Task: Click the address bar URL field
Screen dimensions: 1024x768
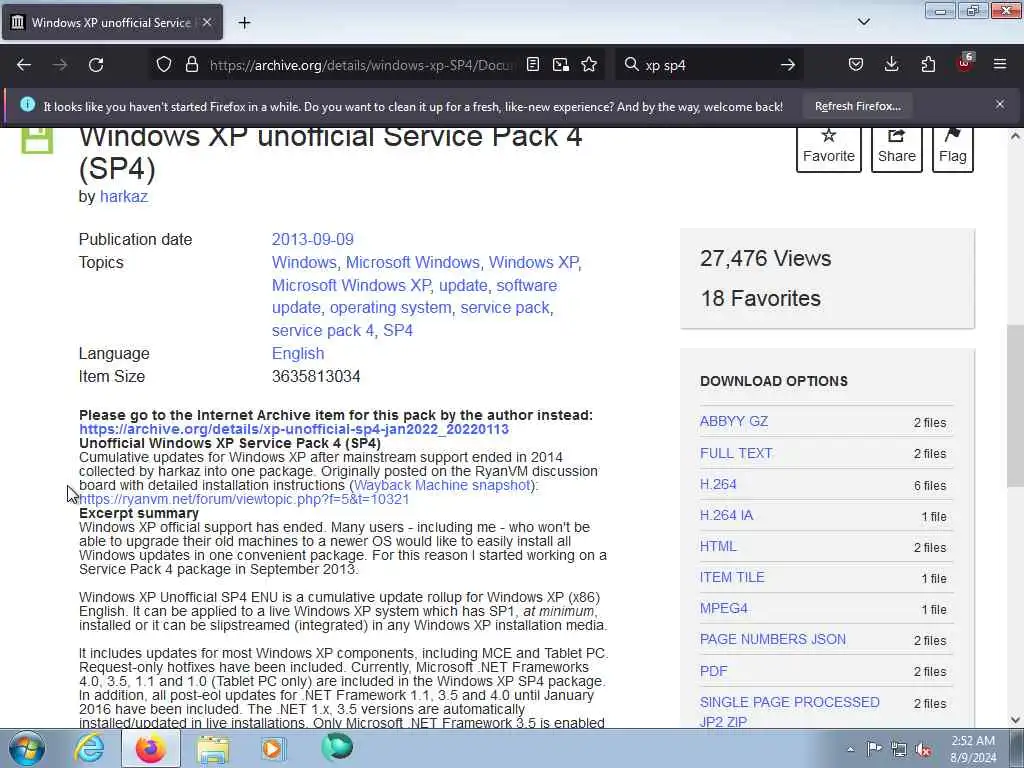Action: pyautogui.click(x=361, y=65)
